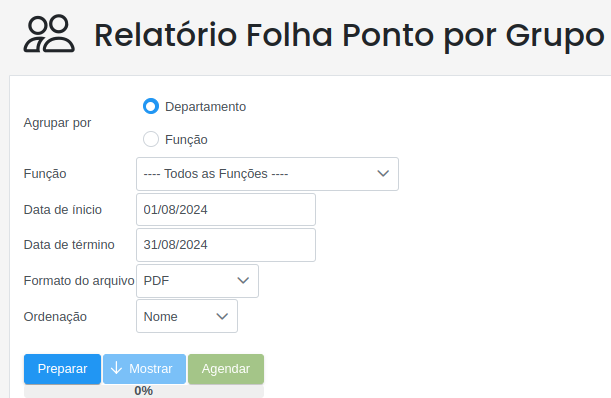Image resolution: width=611 pixels, height=398 pixels.
Task: Open the file format PDF dropdown
Action: [x=197, y=281]
